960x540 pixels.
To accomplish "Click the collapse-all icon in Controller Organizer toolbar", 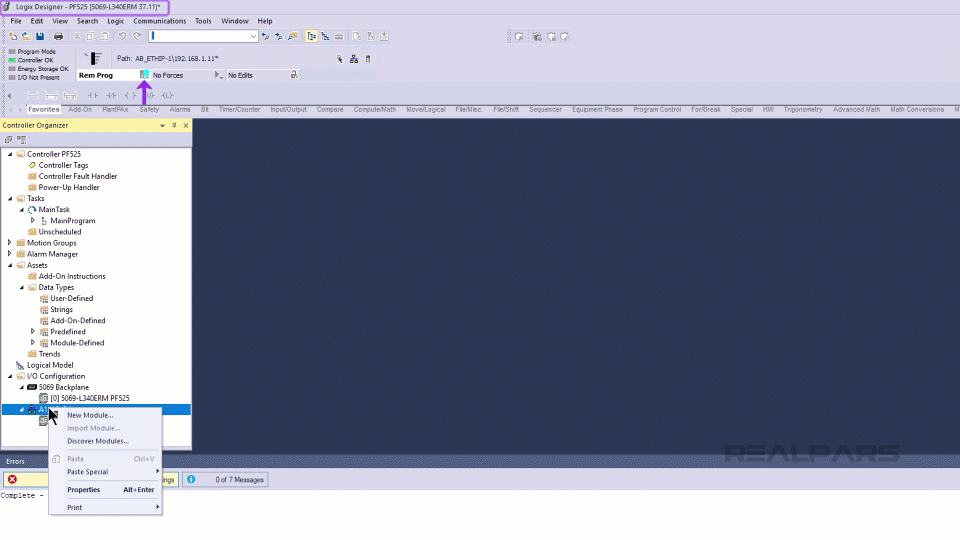I will (8, 140).
